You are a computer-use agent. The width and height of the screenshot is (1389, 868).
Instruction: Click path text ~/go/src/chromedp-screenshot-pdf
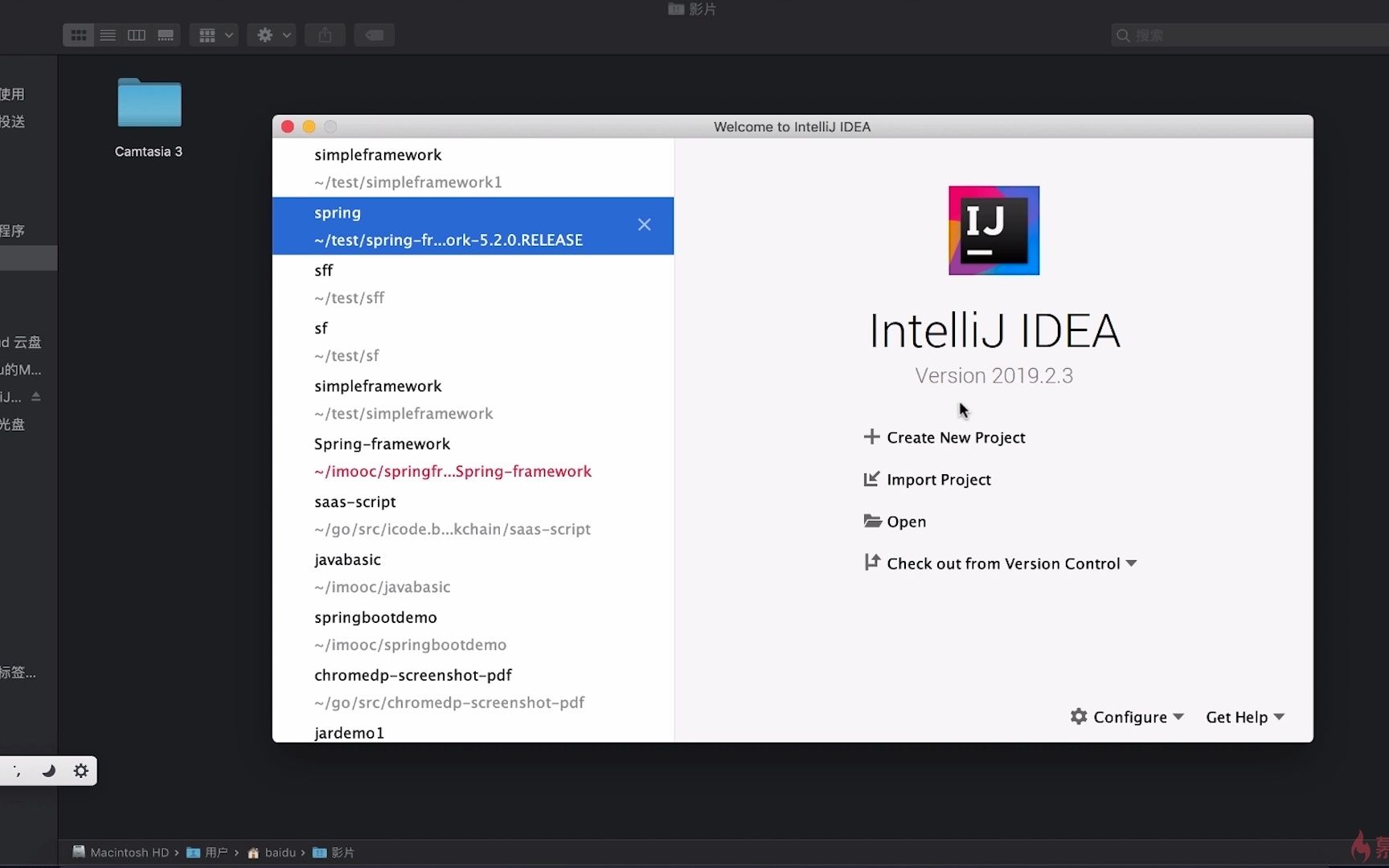(x=449, y=702)
